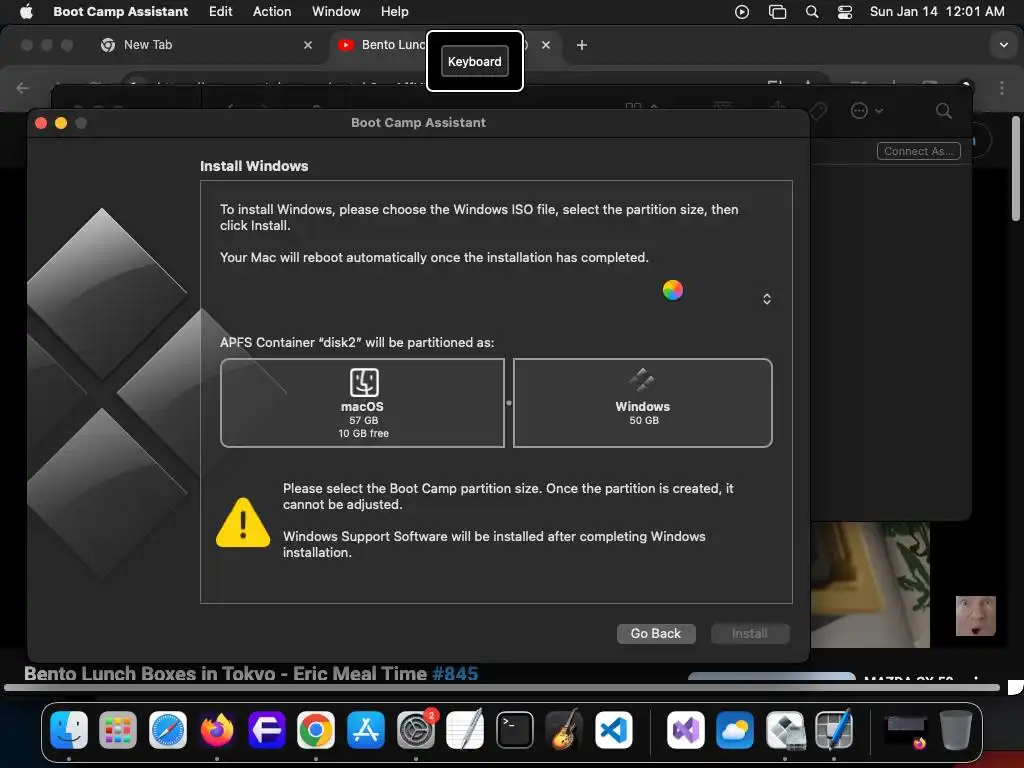Image resolution: width=1024 pixels, height=768 pixels.
Task: Select the macOS partition box
Action: tap(362, 402)
